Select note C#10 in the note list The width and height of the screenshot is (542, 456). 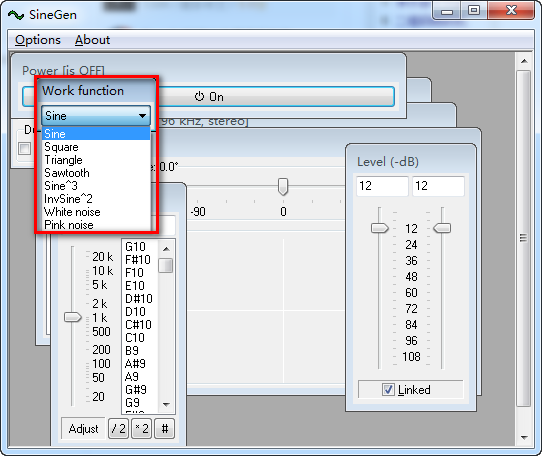click(140, 325)
